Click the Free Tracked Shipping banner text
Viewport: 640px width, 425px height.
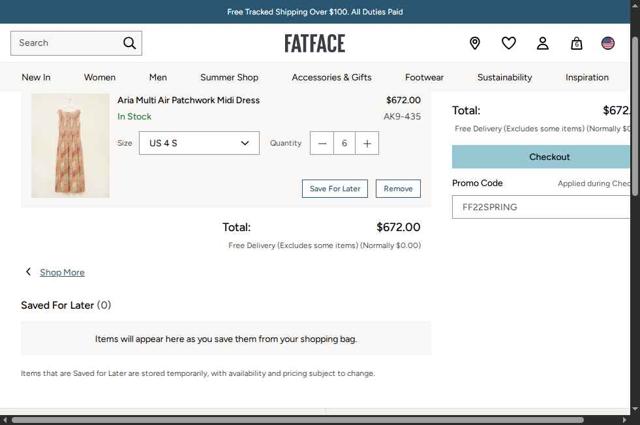[315, 12]
